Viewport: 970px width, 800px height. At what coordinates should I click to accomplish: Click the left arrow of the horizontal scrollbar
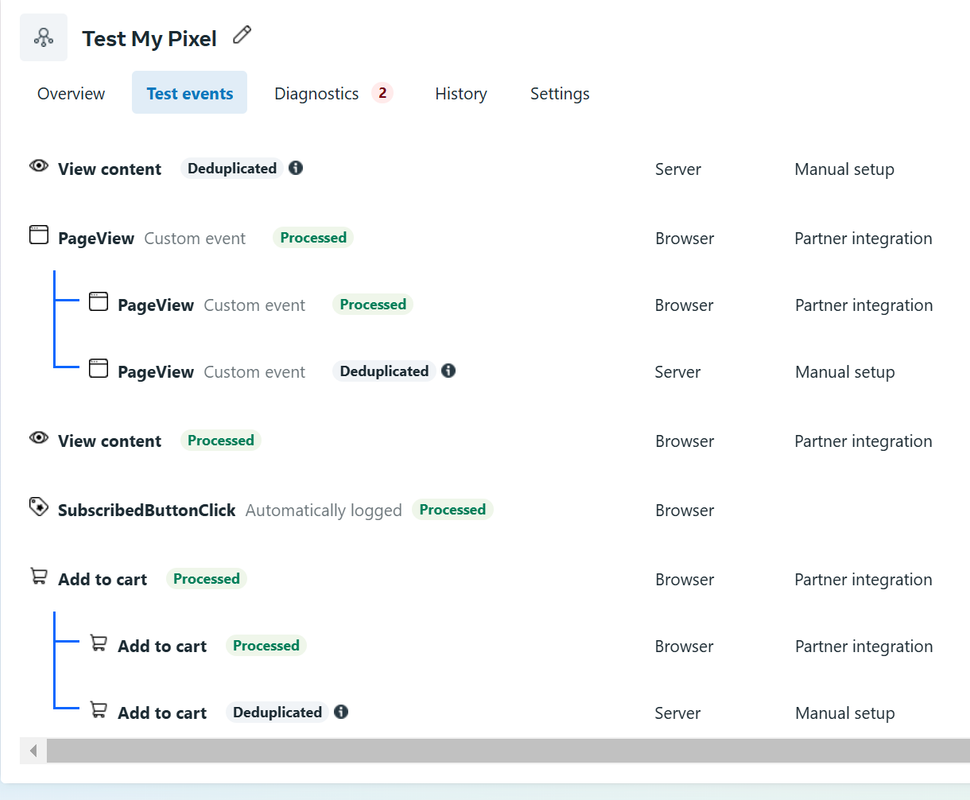(x=33, y=751)
